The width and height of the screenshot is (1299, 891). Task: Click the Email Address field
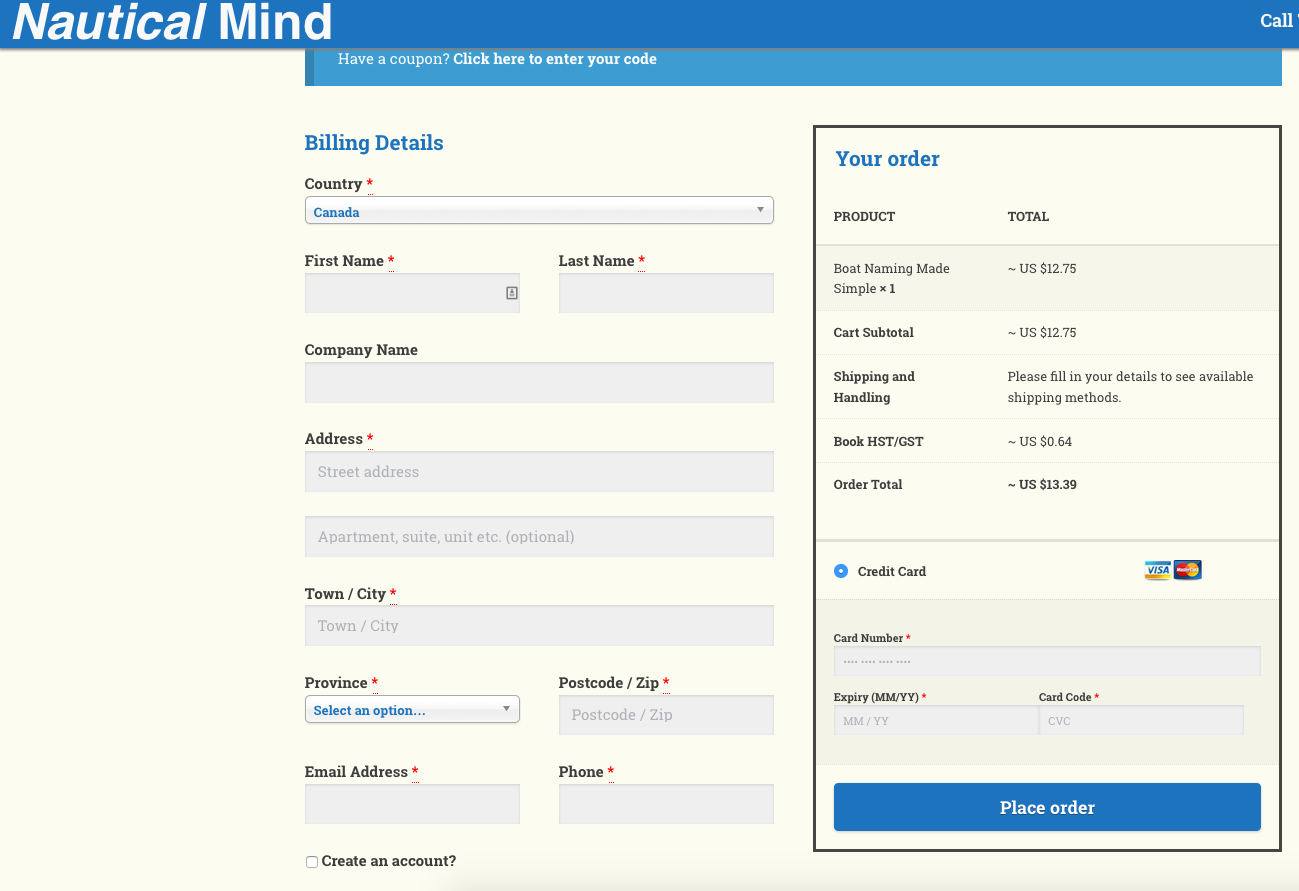pos(411,804)
